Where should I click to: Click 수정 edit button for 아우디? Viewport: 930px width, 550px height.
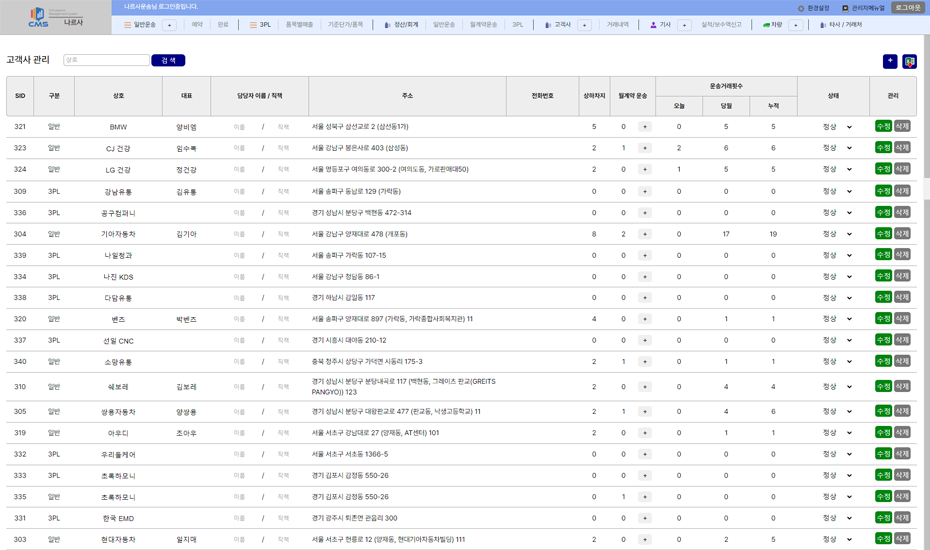click(883, 433)
